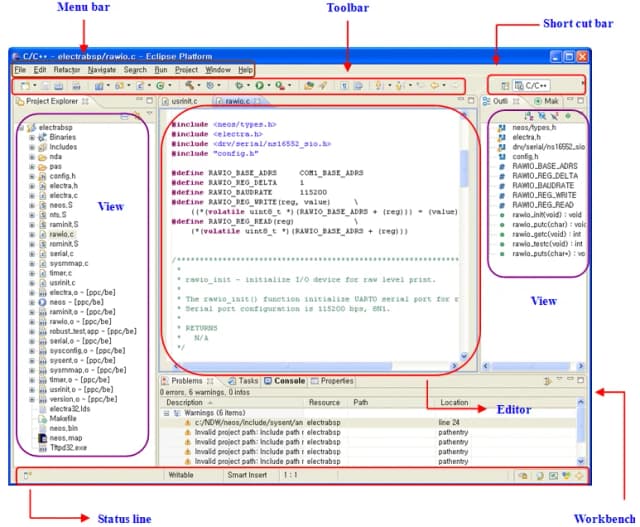
Task: Open Project Explorer view menu triangle
Action: click(149, 114)
